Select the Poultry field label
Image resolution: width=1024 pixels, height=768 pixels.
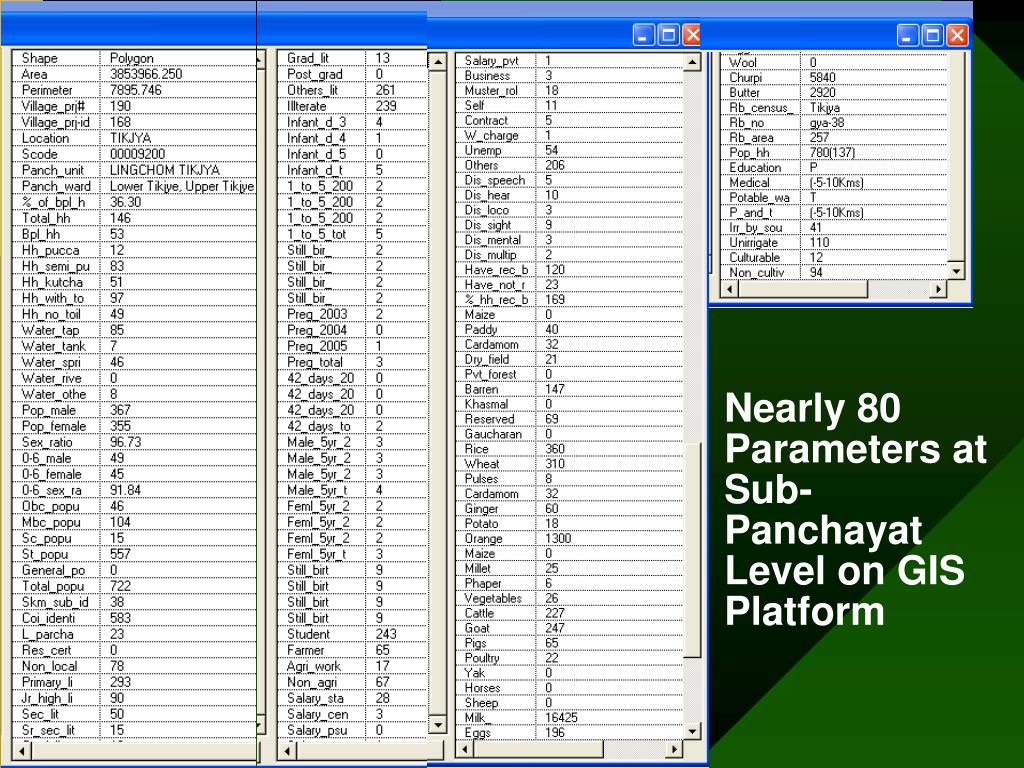[x=482, y=658]
